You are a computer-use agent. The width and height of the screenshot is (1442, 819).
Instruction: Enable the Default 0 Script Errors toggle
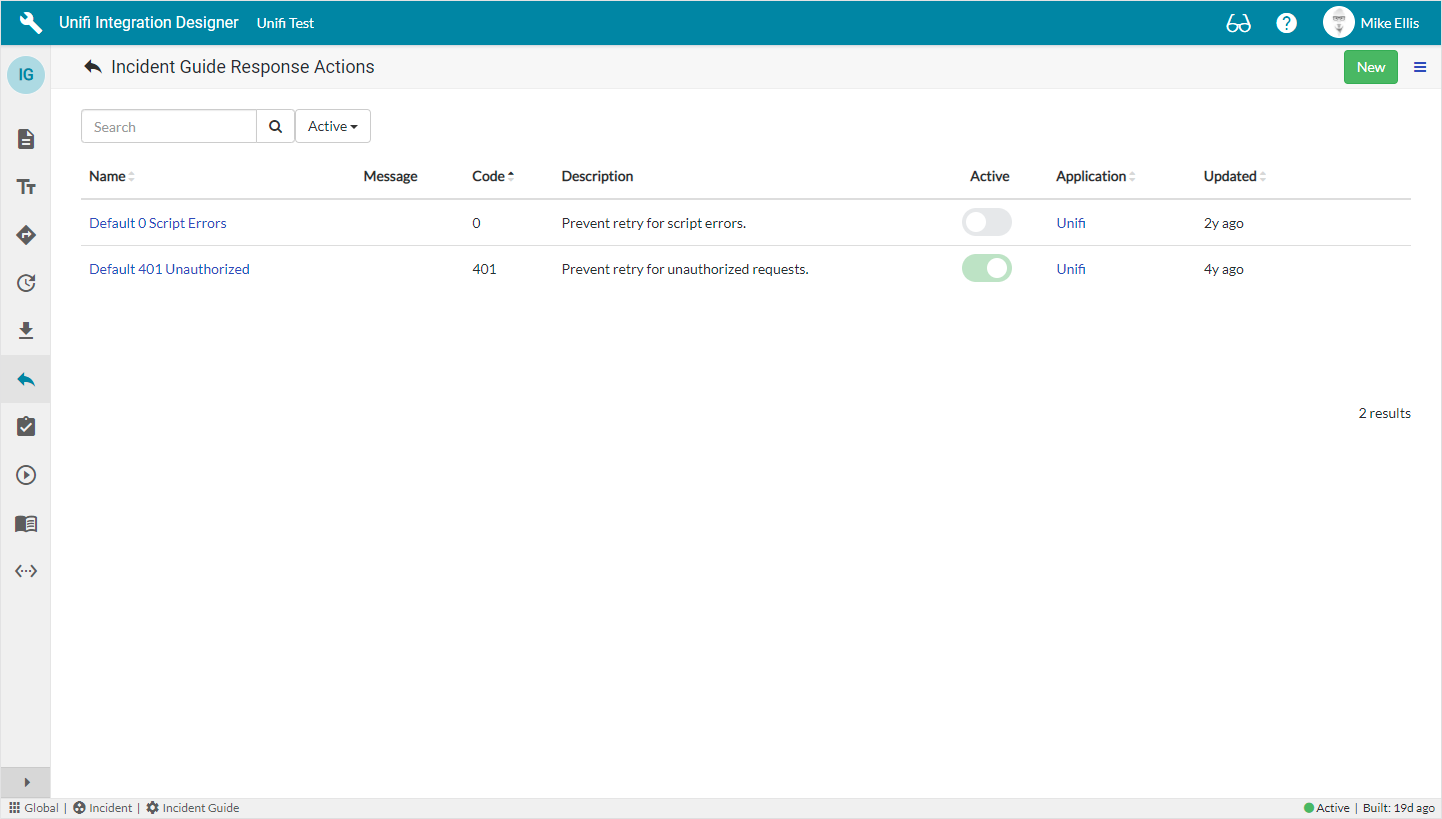pyautogui.click(x=986, y=222)
